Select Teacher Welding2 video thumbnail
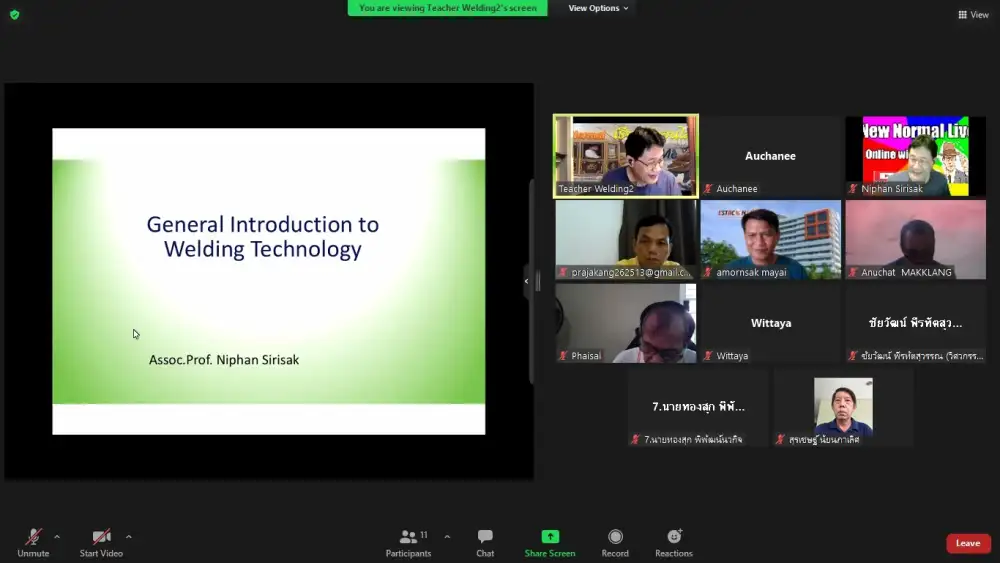 click(626, 155)
